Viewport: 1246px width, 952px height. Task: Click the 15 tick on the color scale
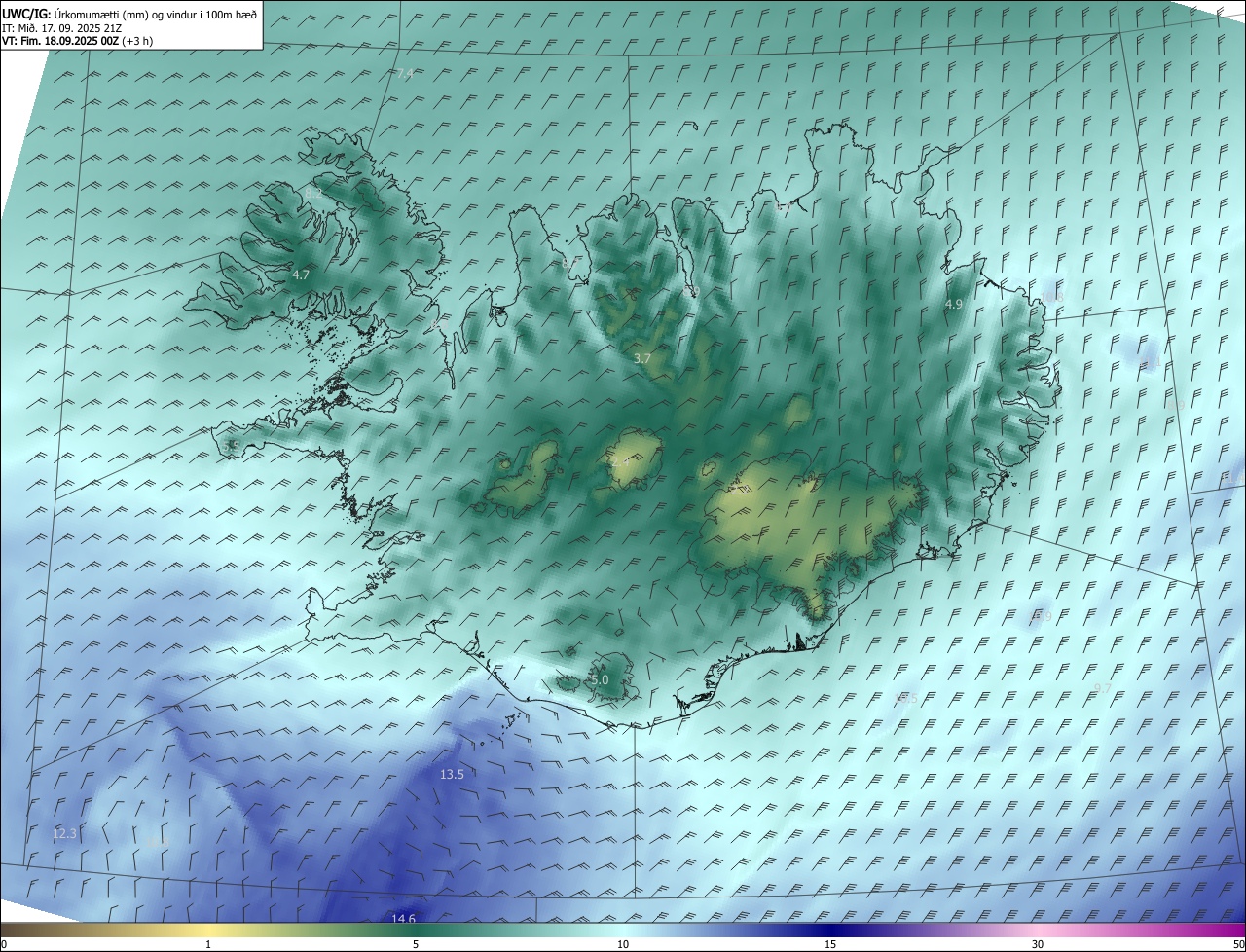coord(830,944)
